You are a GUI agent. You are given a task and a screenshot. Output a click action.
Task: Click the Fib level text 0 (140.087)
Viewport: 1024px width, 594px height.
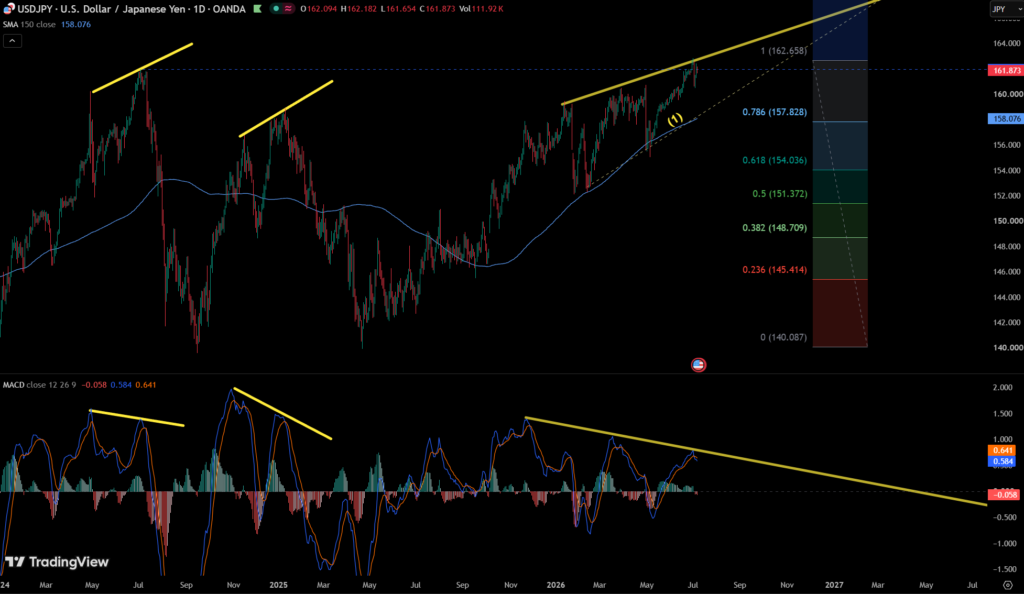click(783, 337)
